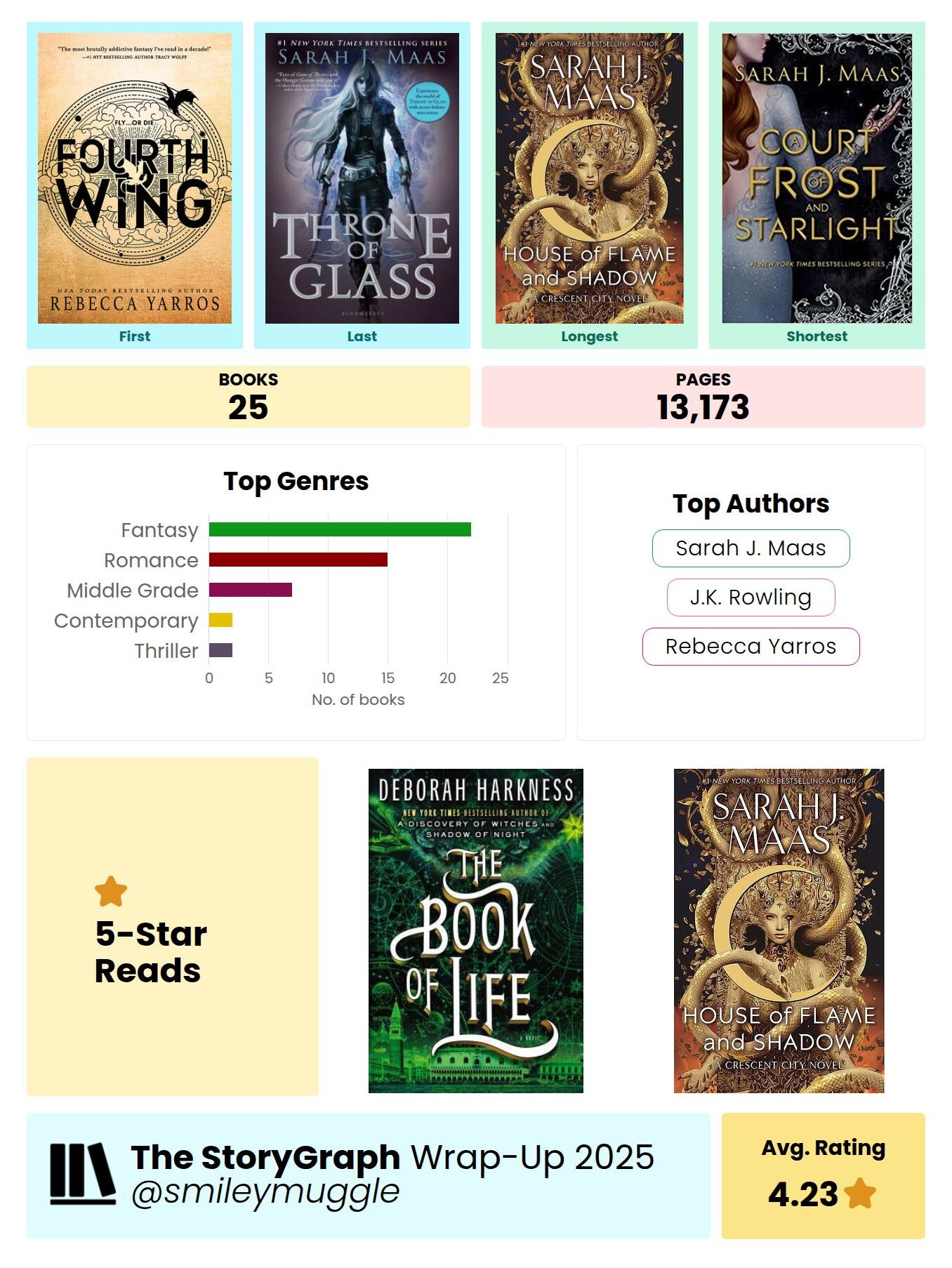Viewport: 952px width, 1268px height.
Task: Click the green Fantasy genre bar
Action: point(340,530)
